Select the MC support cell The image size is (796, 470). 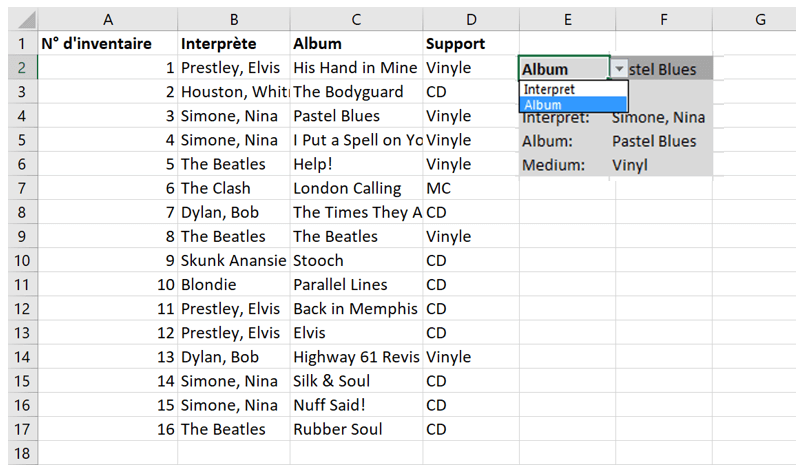(x=471, y=188)
